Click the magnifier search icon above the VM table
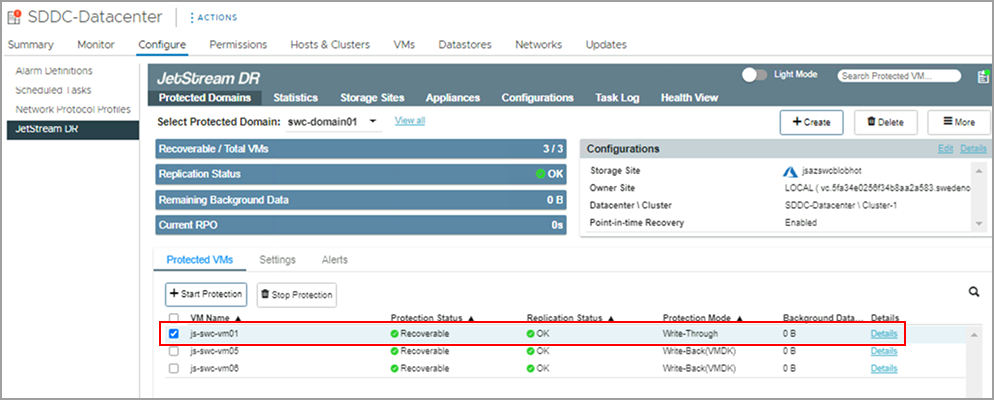The width and height of the screenshot is (994, 400). (973, 292)
